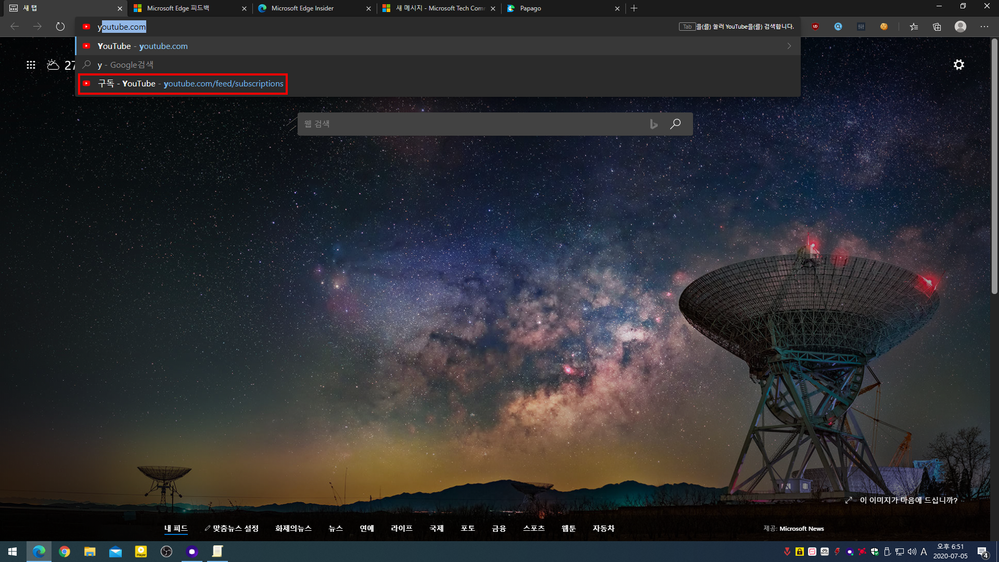
Task: Open the 웹툰 webtoon category
Action: [x=568, y=528]
